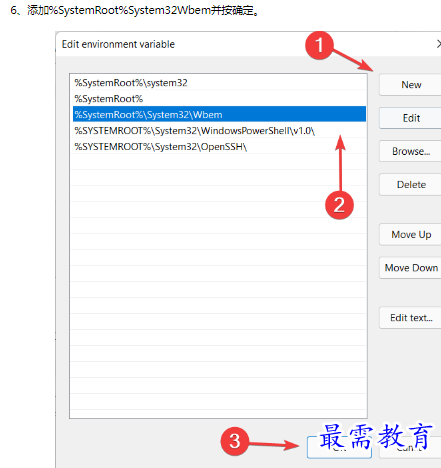Click the Edit button
The width and height of the screenshot is (441, 468).
411,118
